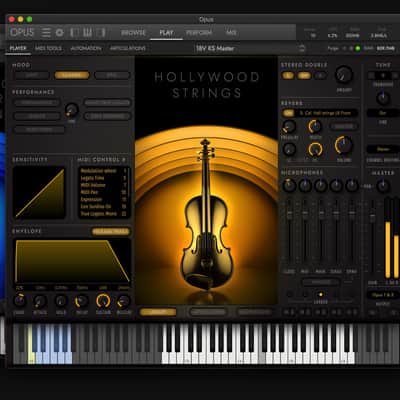Image resolution: width=400 pixels, height=400 pixels.
Task: Click the Opus logo
Action: pyautogui.click(x=22, y=32)
